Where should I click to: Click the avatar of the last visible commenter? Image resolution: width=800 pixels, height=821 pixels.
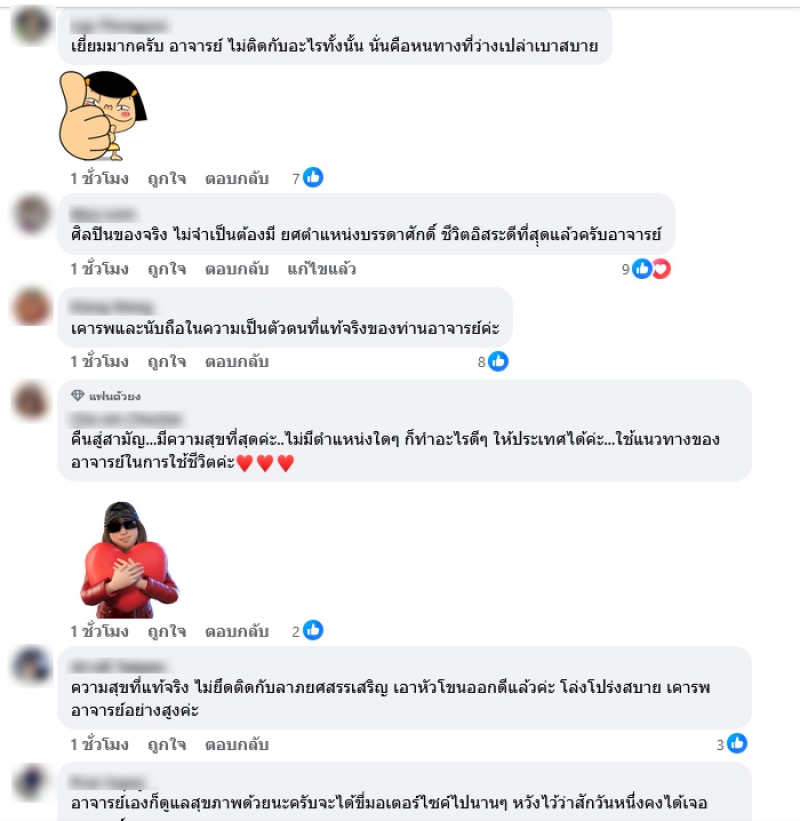tap(31, 783)
